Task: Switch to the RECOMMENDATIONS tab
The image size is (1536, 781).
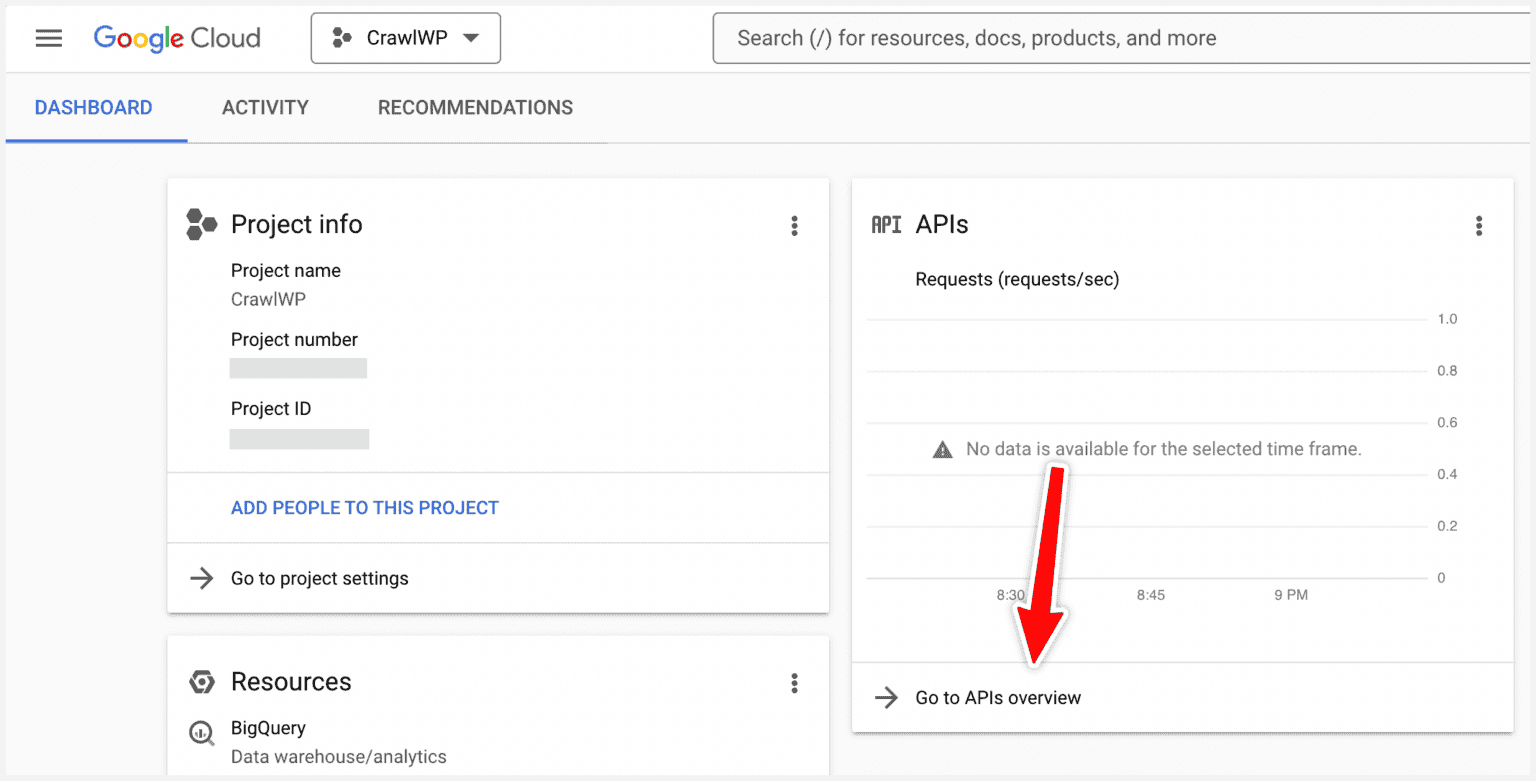Action: (x=475, y=107)
